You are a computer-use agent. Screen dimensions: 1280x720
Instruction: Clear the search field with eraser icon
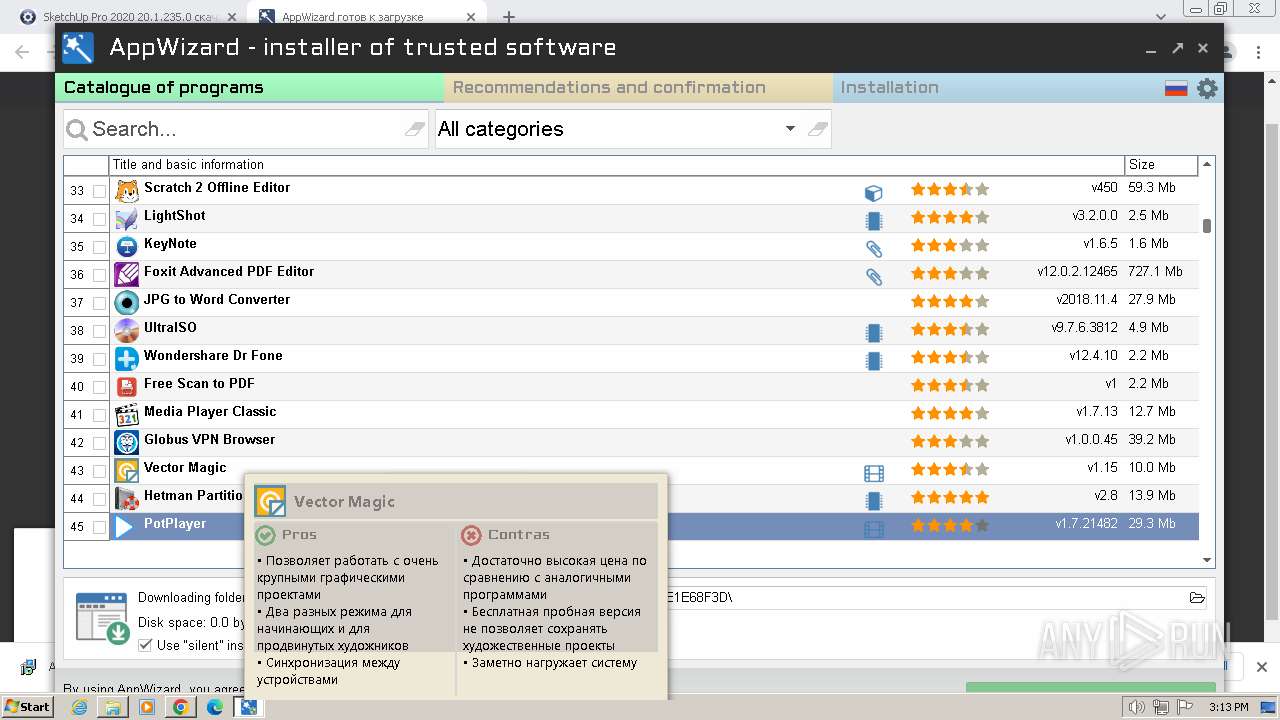(x=414, y=129)
